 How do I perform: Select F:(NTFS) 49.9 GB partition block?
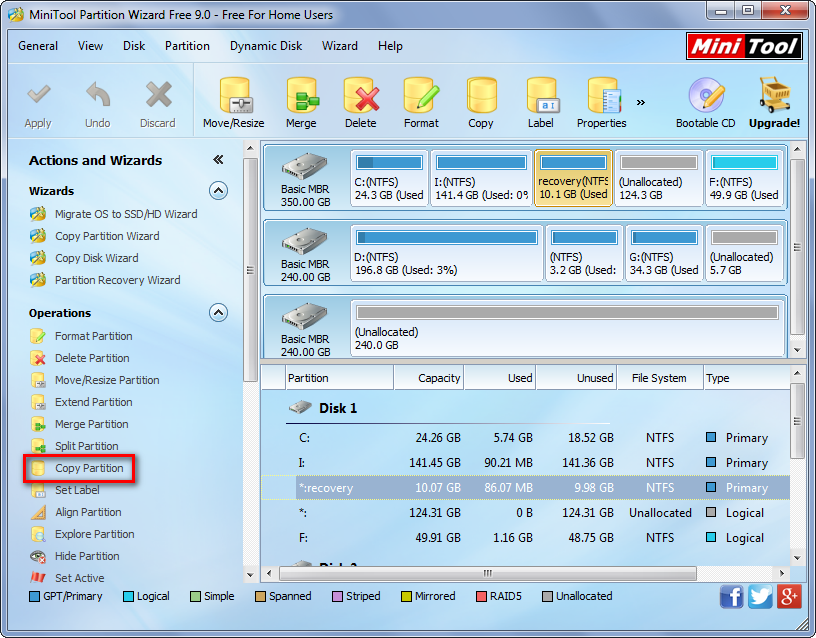point(744,178)
